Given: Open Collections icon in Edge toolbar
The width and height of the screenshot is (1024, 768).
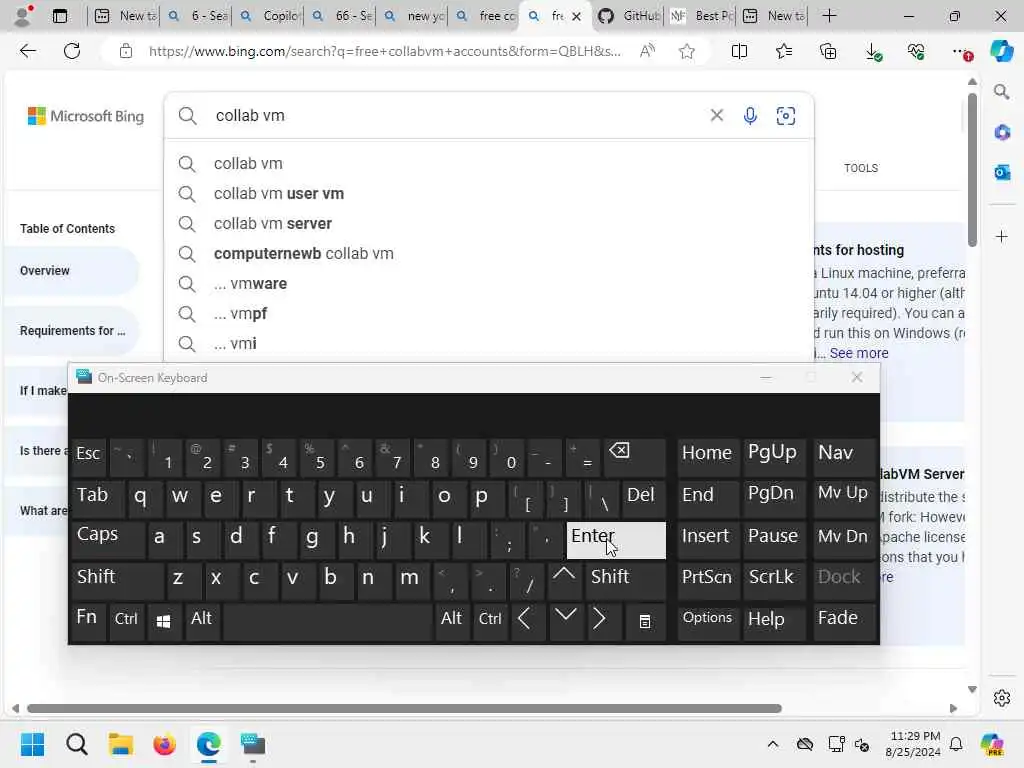Looking at the screenshot, I should pyautogui.click(x=828, y=51).
